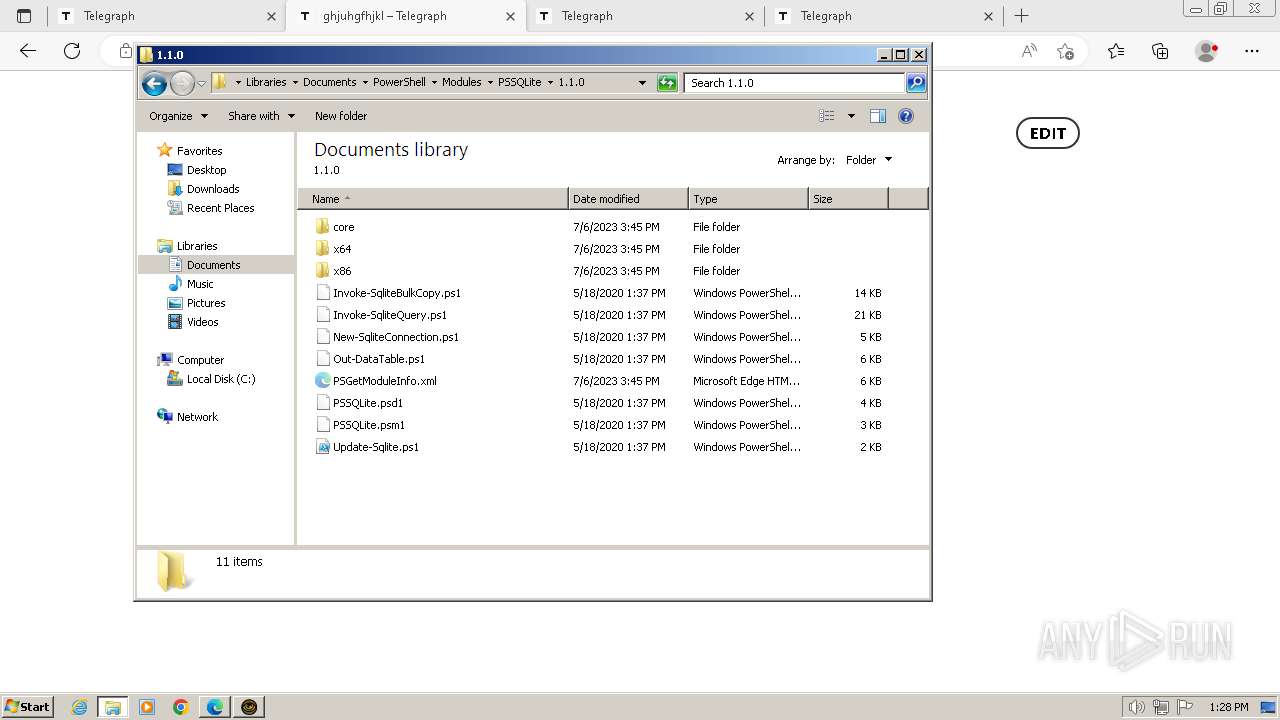Sort by Date modified column
Viewport: 1280px width, 720px height.
628,199
